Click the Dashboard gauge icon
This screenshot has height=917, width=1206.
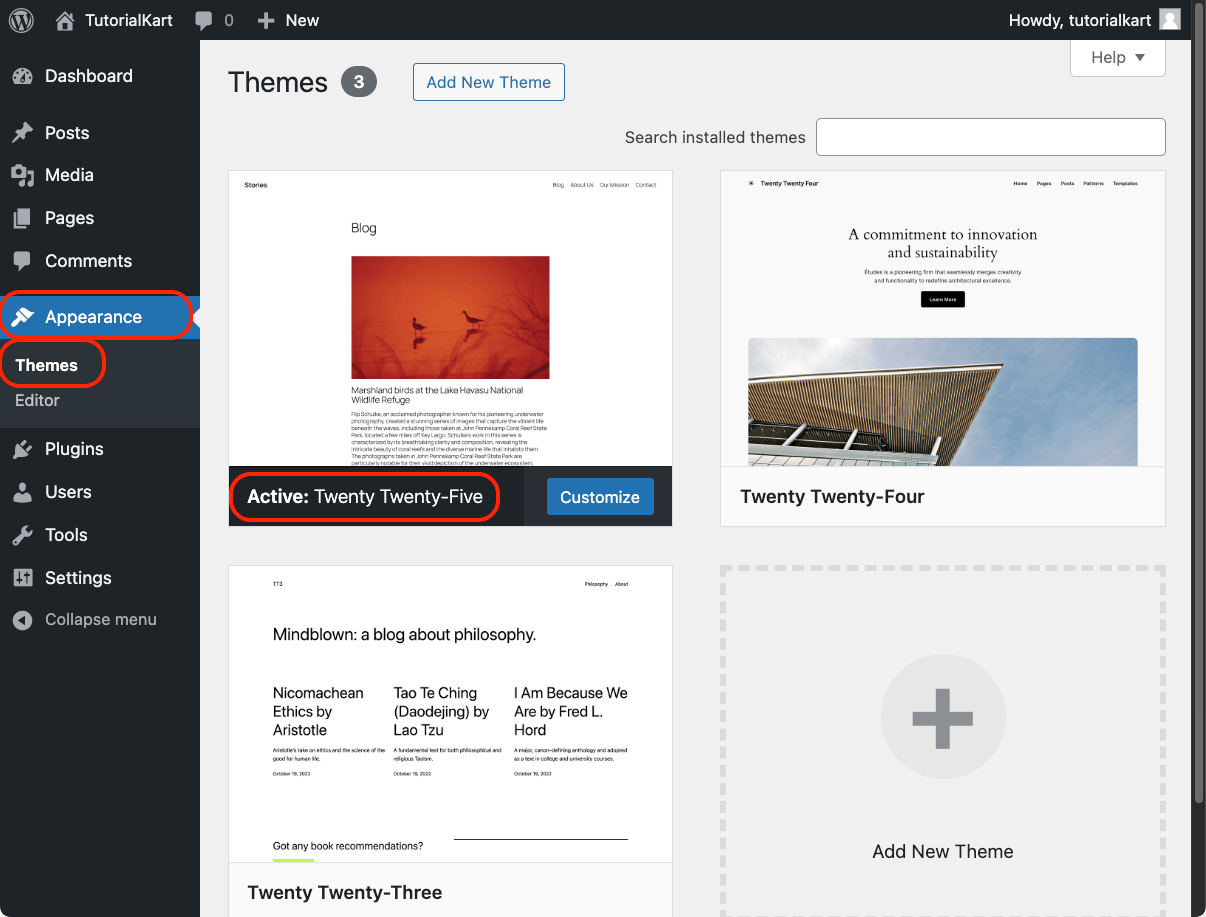pos(22,76)
